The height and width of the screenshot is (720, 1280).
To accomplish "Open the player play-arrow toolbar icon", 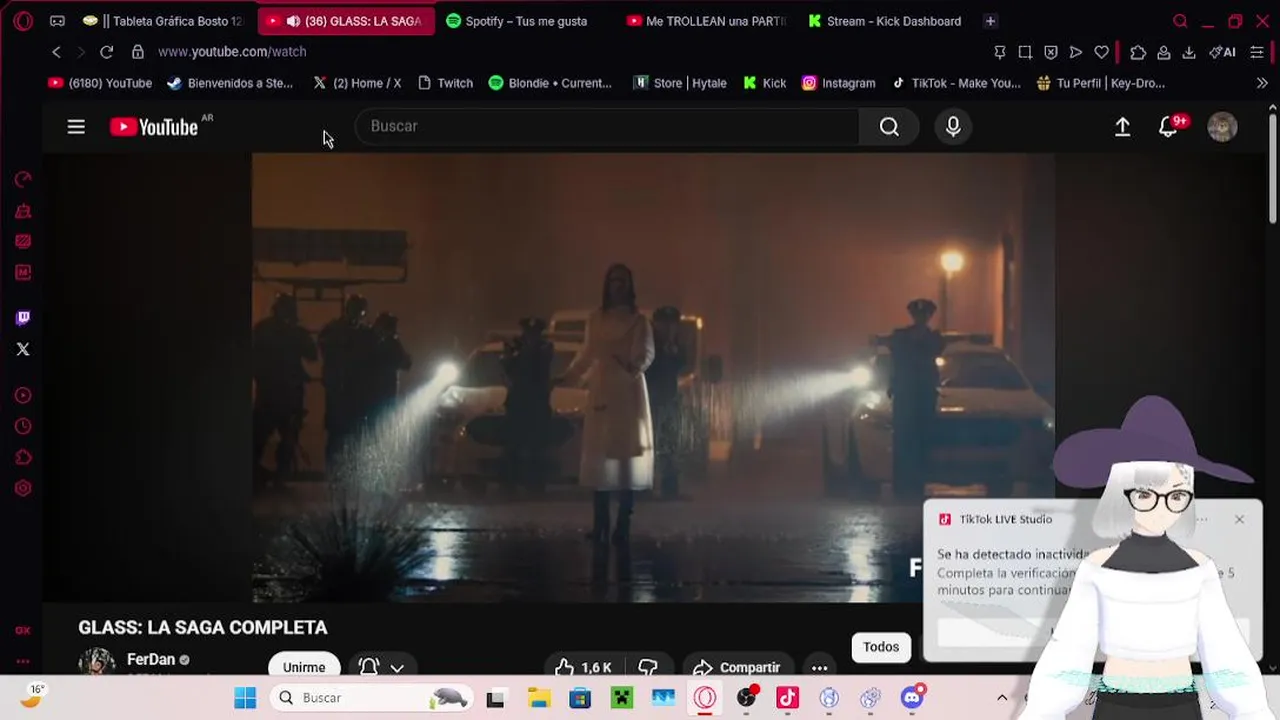I will [1076, 52].
